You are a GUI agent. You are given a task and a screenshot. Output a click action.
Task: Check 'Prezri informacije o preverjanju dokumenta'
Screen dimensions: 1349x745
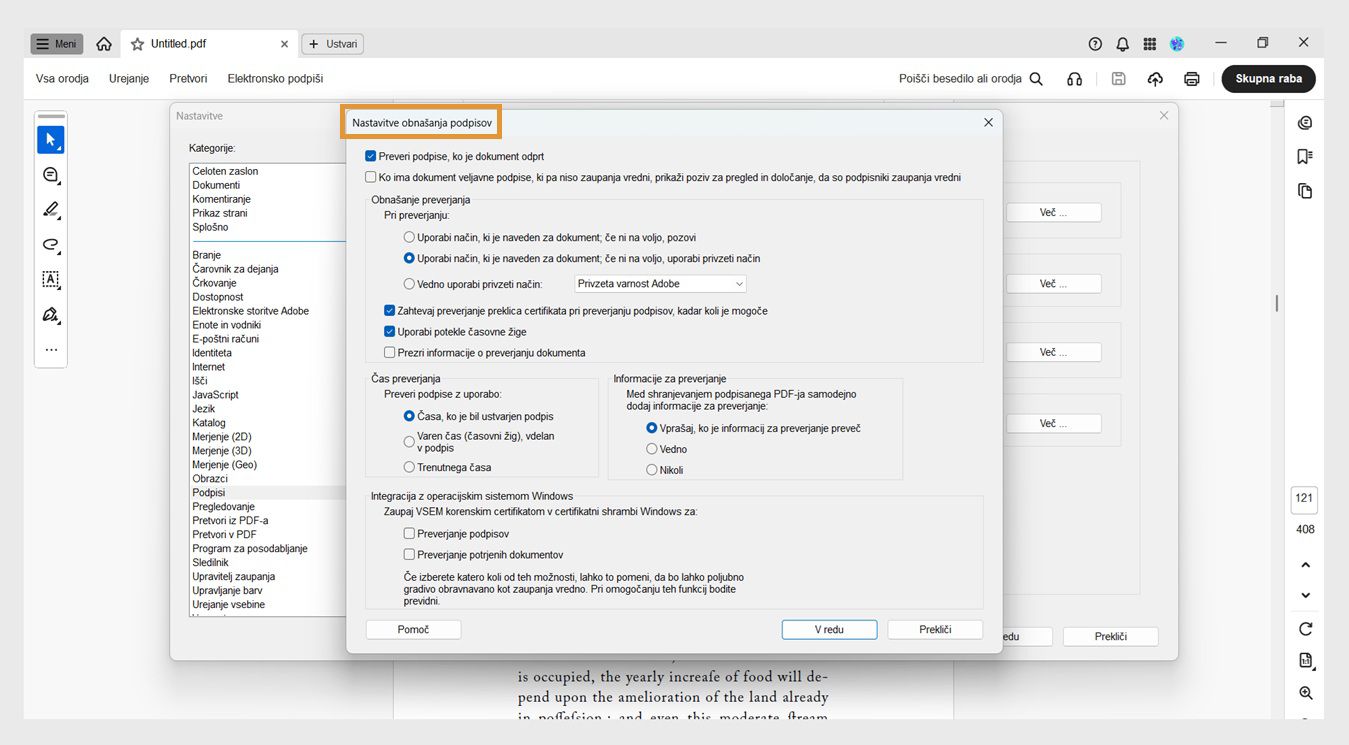tap(390, 353)
